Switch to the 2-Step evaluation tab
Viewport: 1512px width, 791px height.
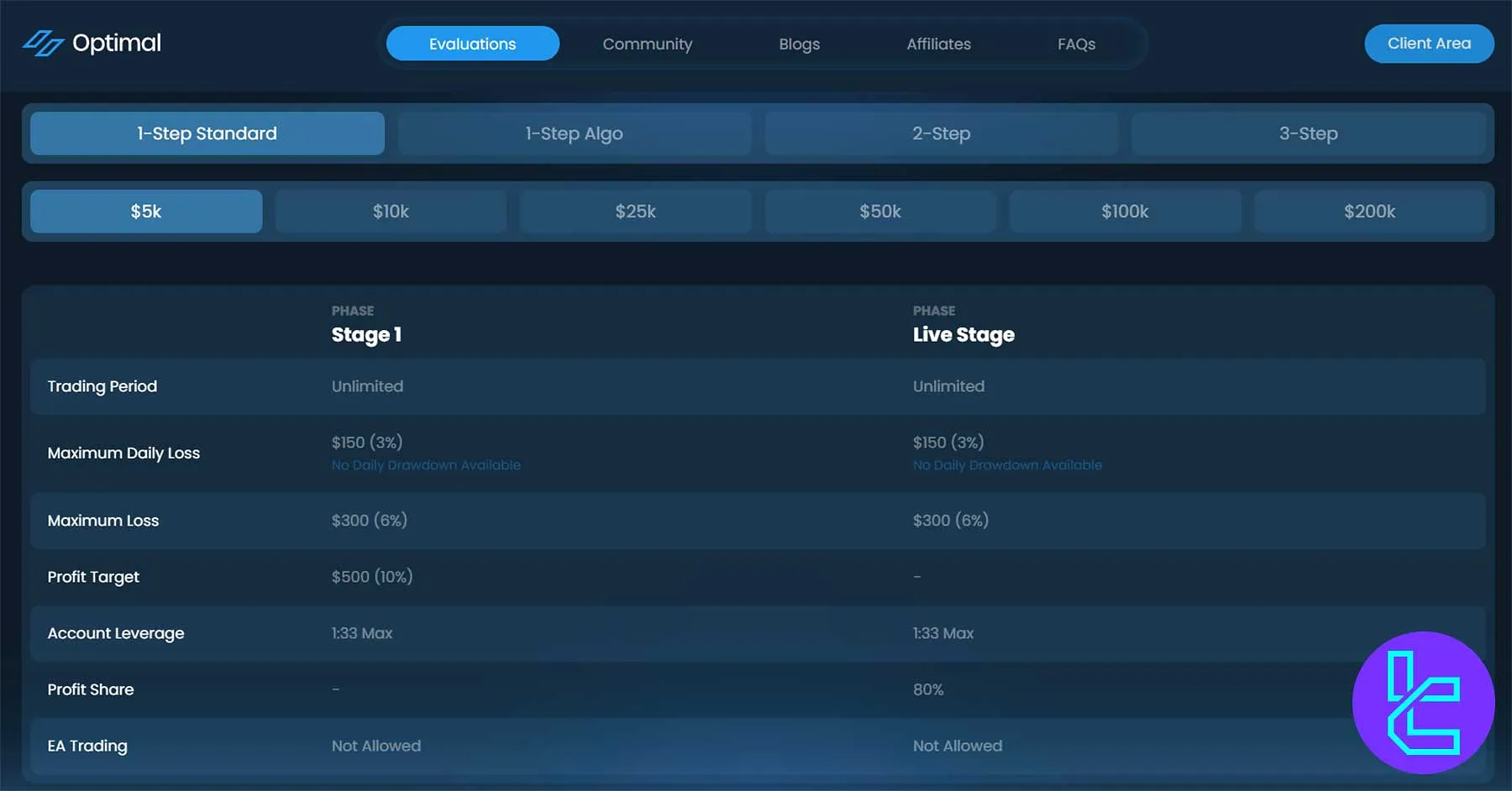[941, 134]
